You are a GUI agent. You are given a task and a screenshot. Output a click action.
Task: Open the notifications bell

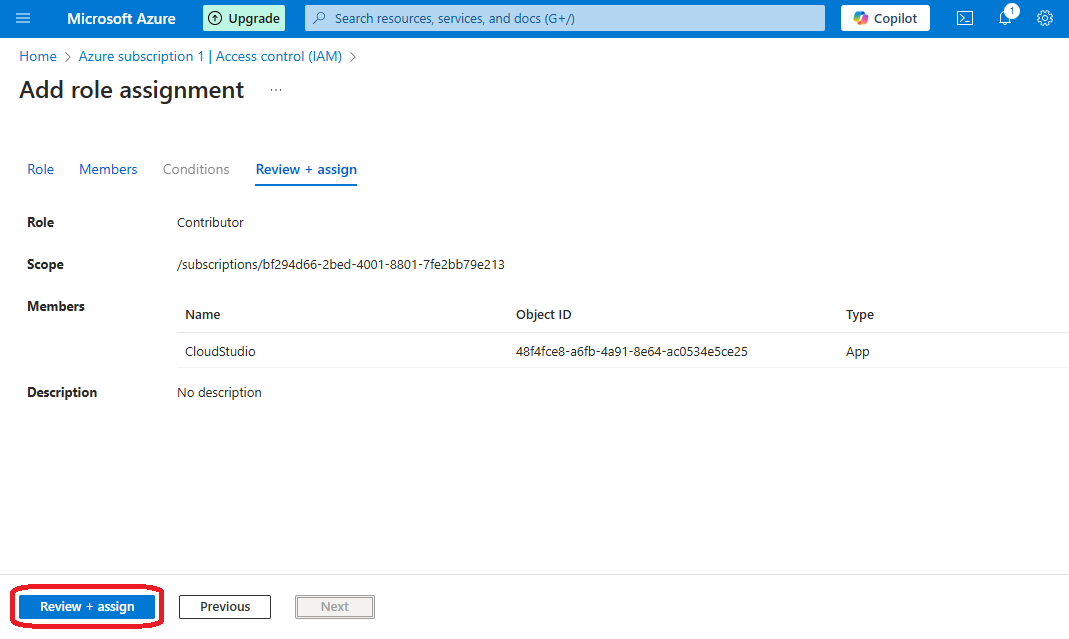point(1005,18)
